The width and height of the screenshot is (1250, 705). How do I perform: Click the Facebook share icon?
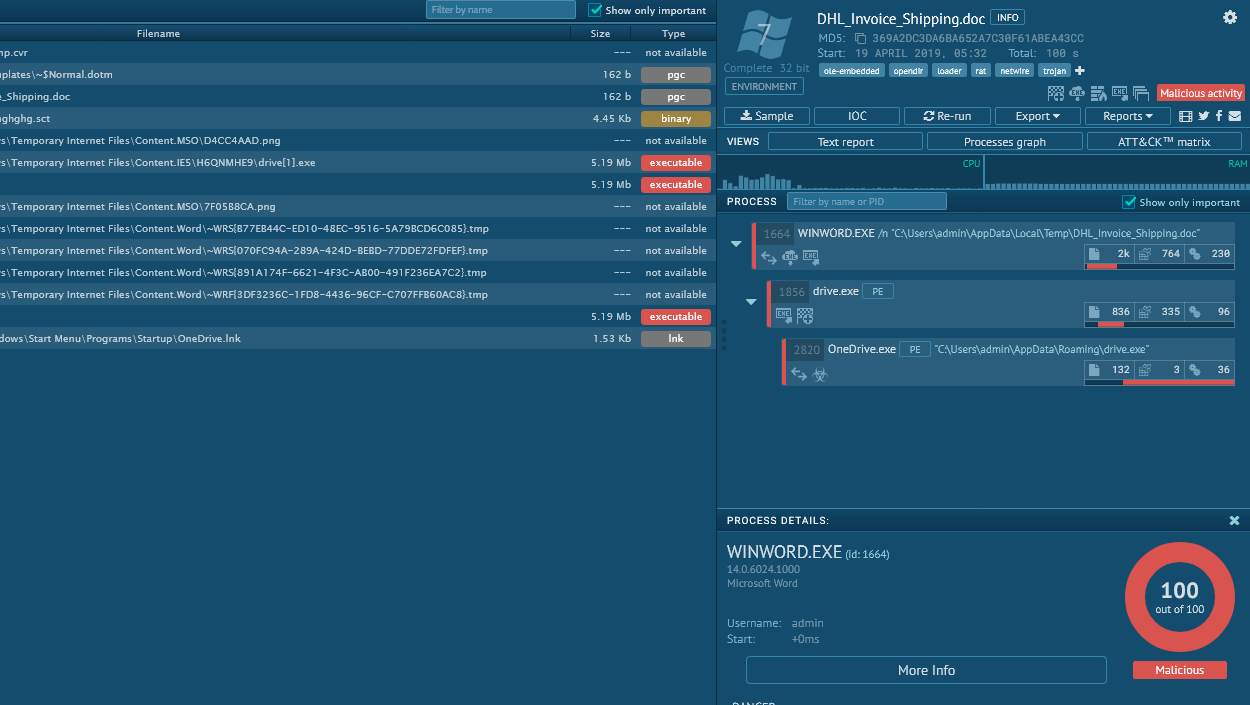[x=1218, y=116]
